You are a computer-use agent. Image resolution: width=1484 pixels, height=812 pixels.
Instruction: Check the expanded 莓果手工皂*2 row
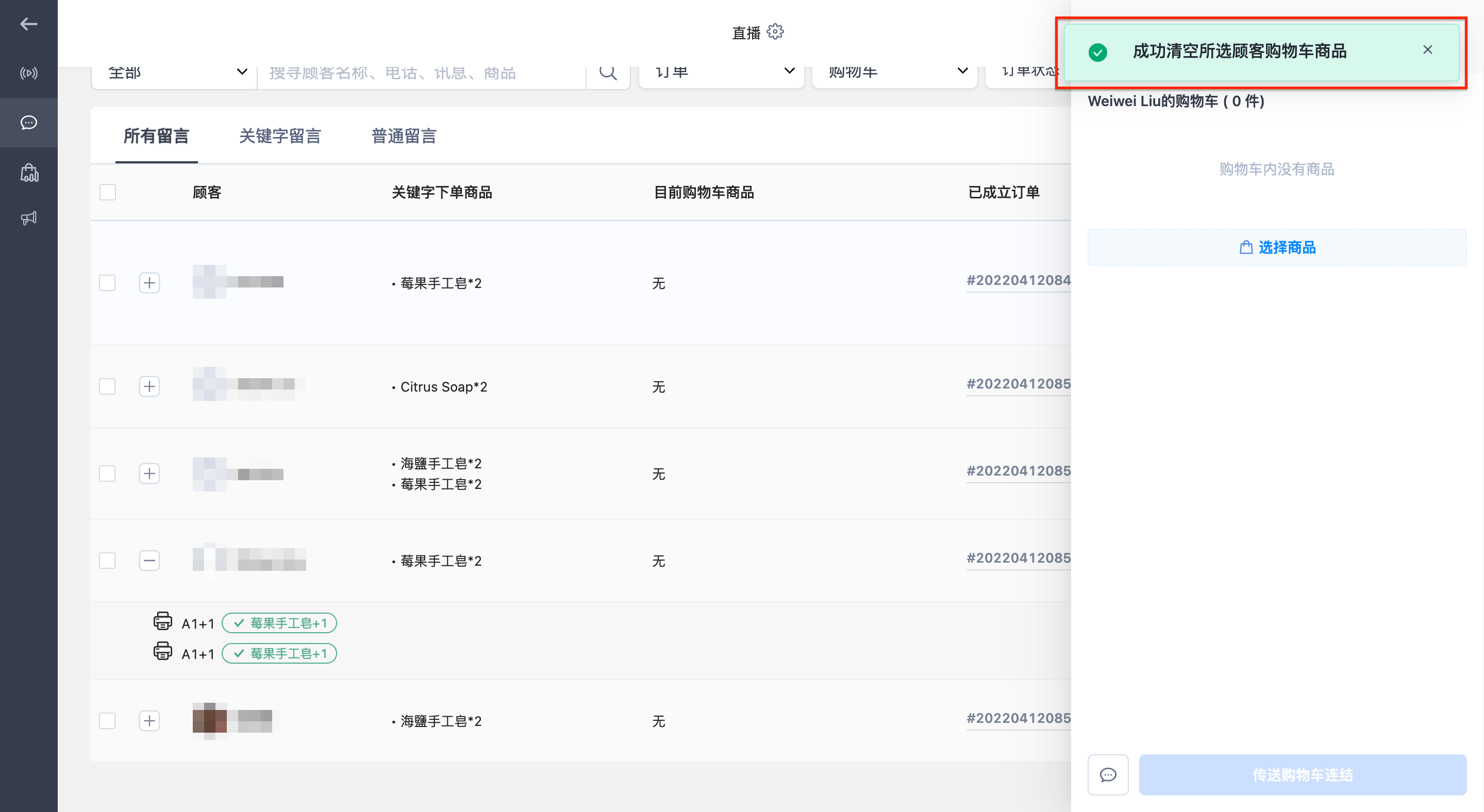108,561
